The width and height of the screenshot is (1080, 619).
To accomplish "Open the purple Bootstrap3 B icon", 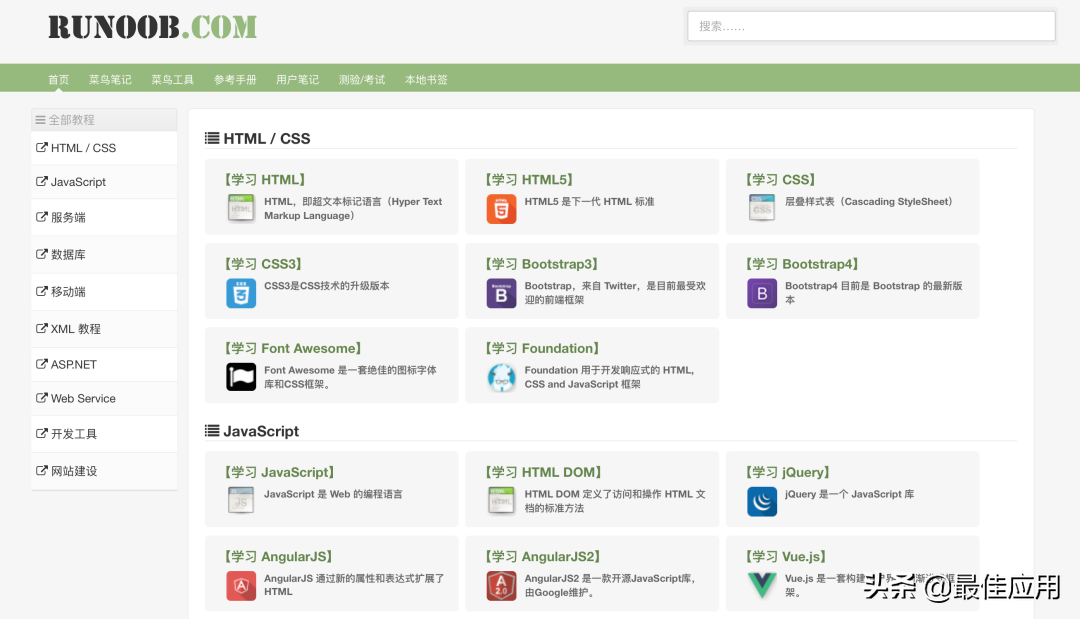I will pos(501,293).
